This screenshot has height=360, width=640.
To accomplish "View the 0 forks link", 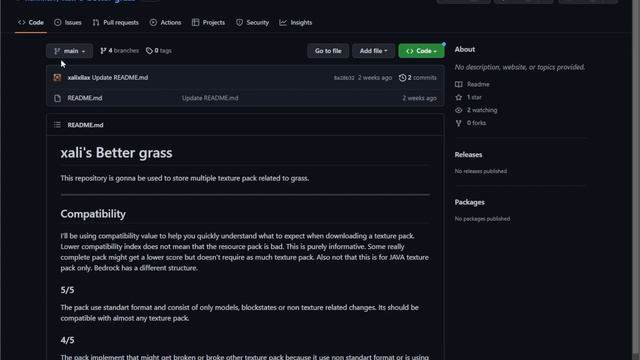I will 476,123.
